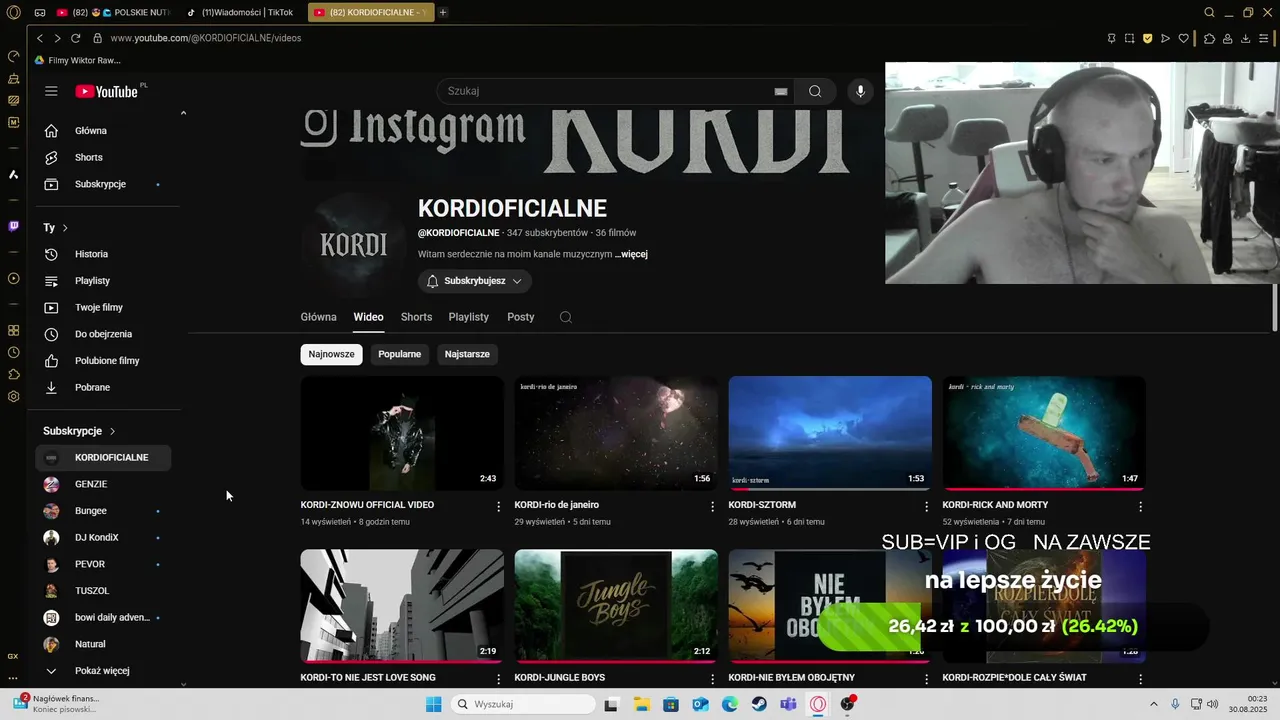
Task: Add page to bookmarks with heart icon
Action: [x=1184, y=38]
